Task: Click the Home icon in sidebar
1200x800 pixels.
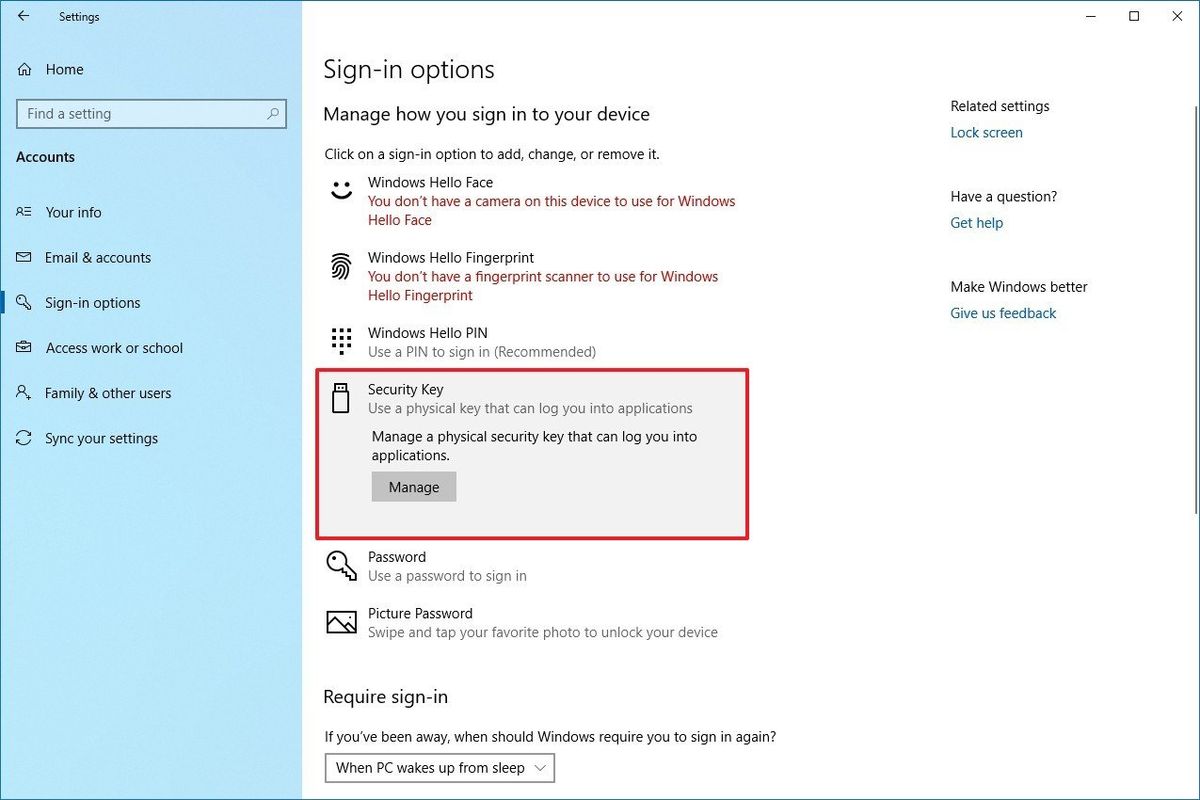Action: pos(23,69)
